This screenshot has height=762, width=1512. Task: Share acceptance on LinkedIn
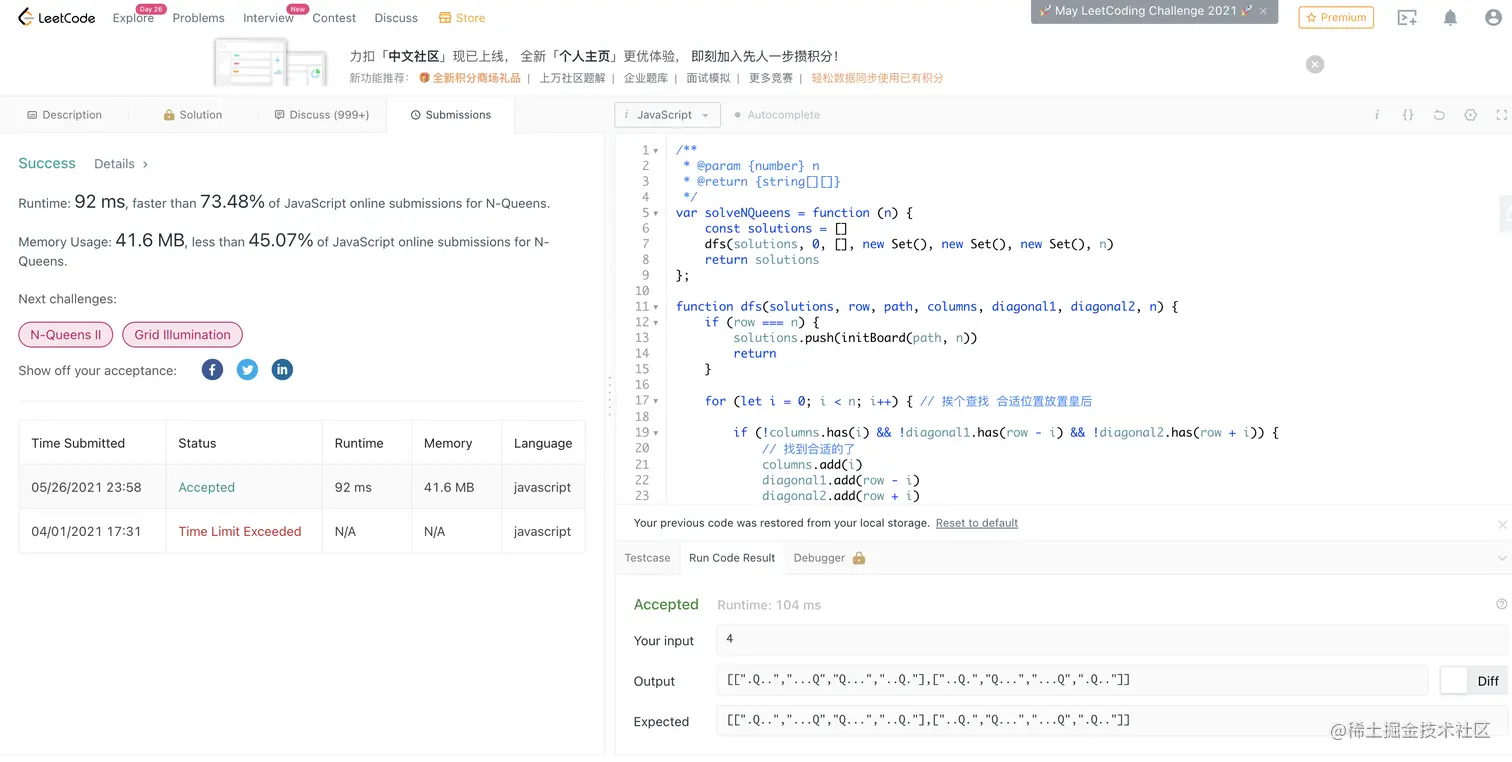[282, 370]
